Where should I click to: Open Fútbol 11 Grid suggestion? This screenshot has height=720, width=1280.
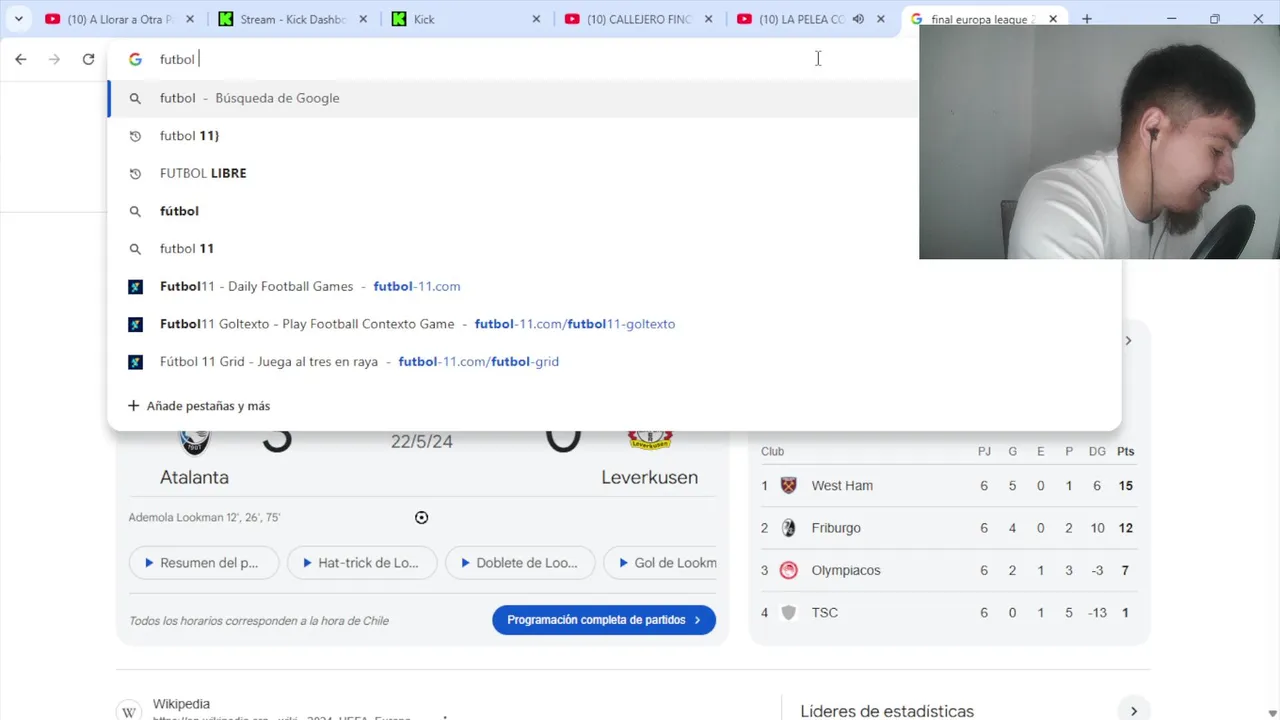(614, 362)
